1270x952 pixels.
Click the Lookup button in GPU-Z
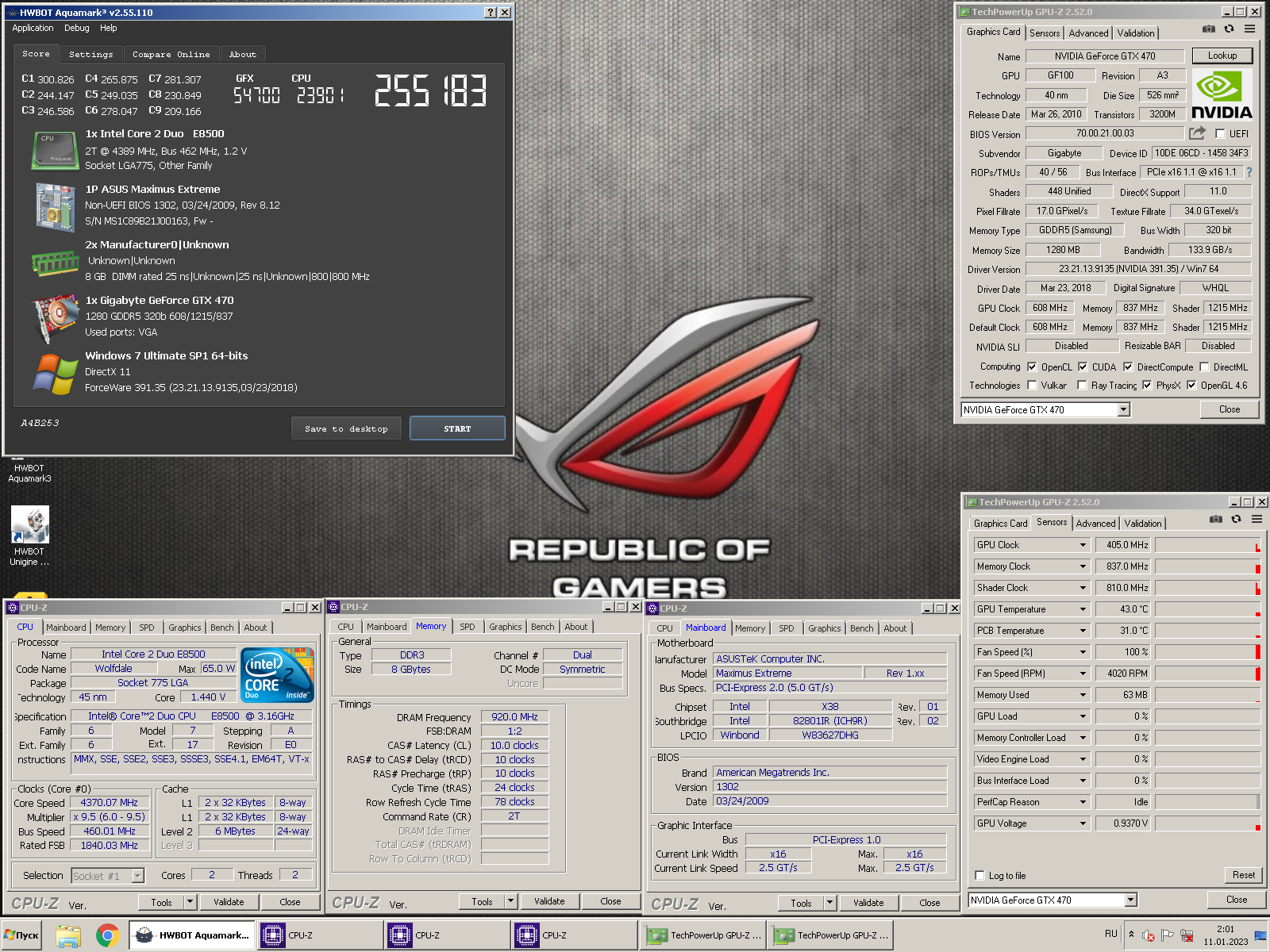1222,56
